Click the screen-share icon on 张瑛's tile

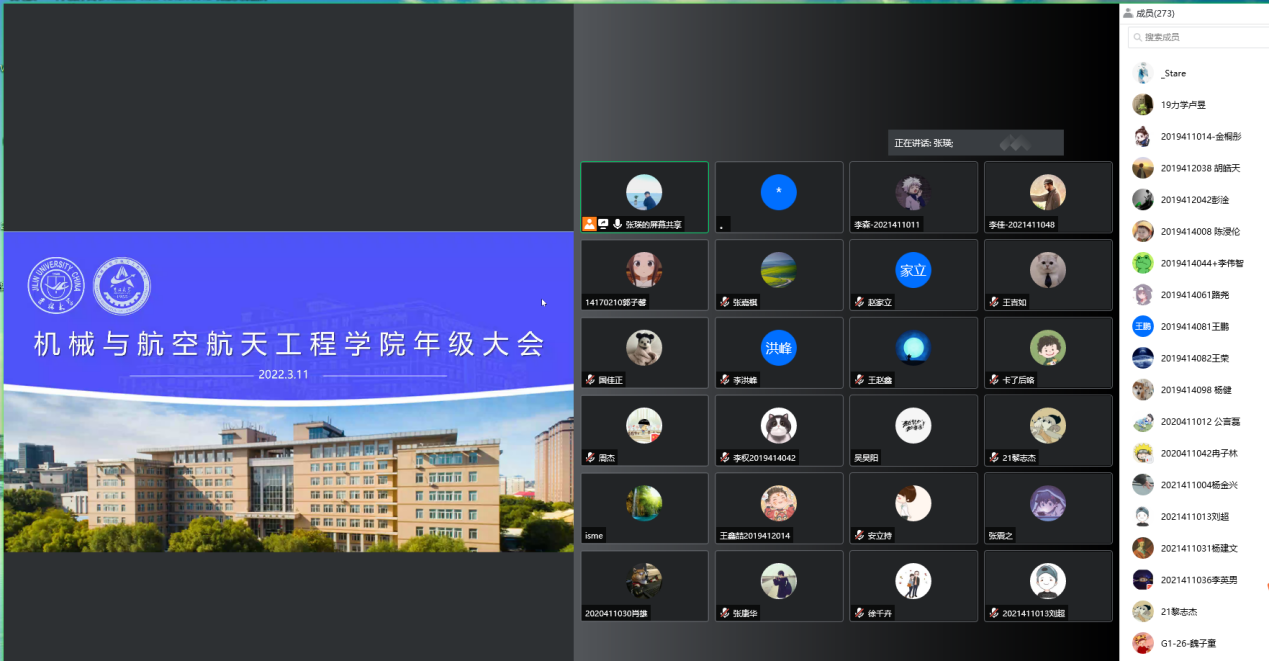[x=603, y=225]
